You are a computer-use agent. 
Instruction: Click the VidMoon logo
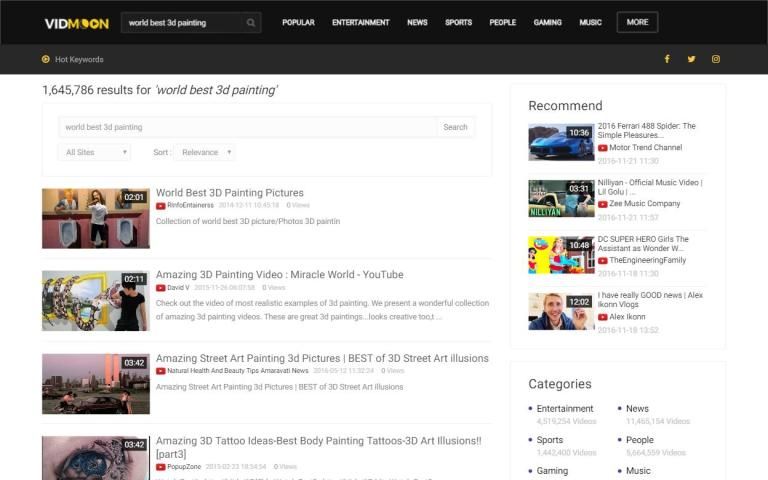tap(76, 23)
